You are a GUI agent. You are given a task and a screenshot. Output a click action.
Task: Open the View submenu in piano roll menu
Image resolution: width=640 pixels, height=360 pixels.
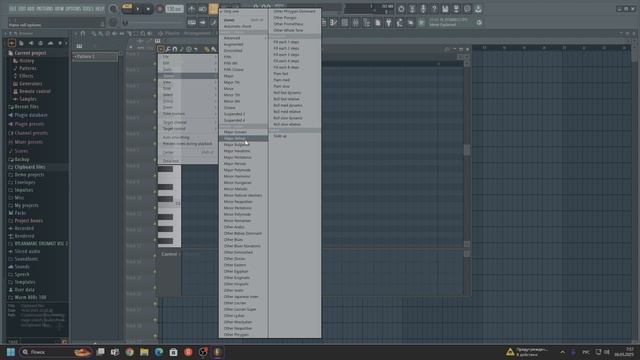coord(188,82)
